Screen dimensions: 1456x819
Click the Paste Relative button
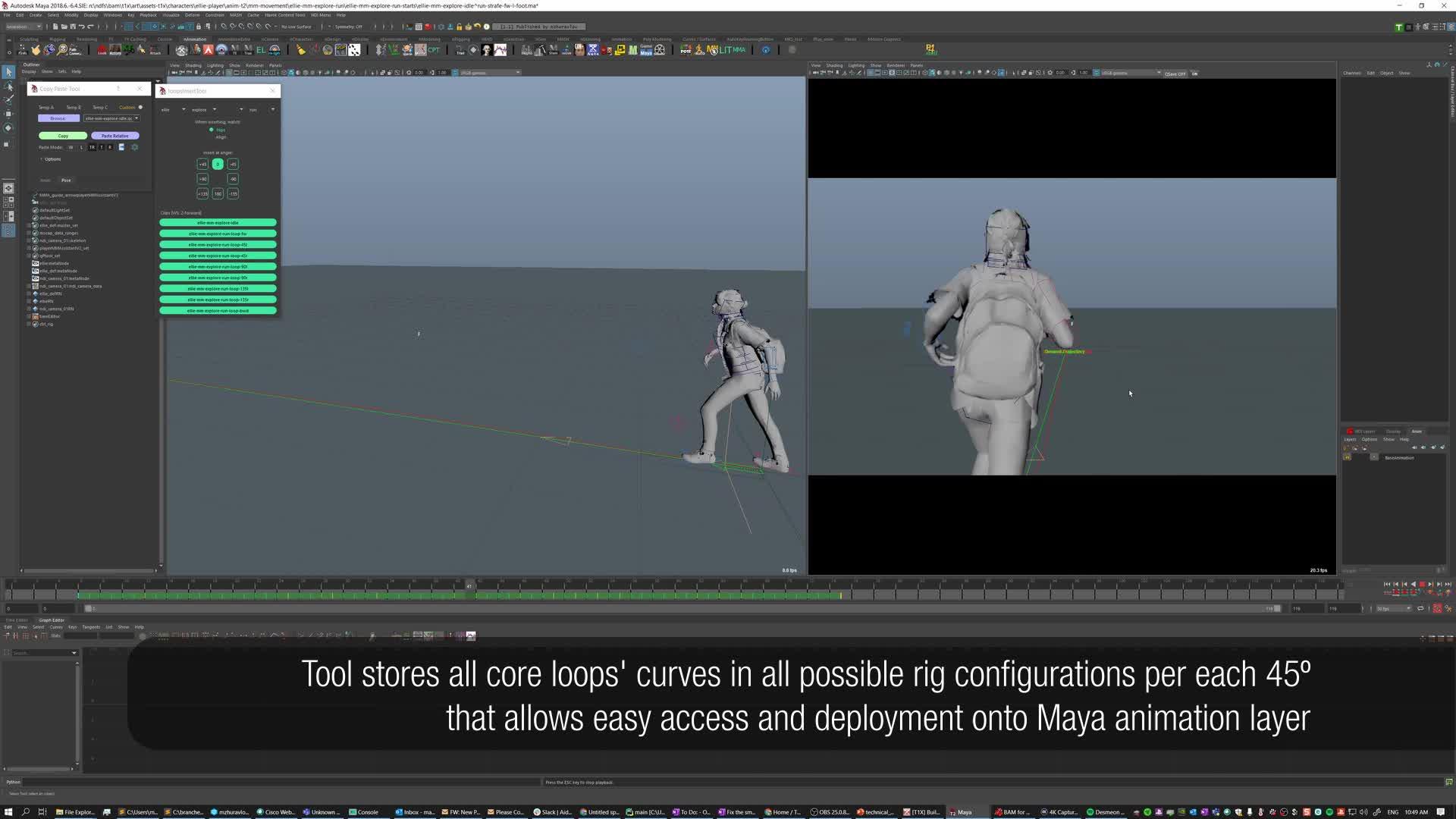(x=115, y=136)
